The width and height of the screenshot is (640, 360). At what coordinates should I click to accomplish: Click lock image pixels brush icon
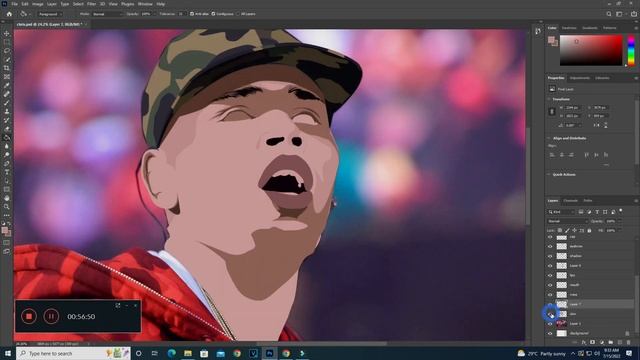(x=567, y=231)
